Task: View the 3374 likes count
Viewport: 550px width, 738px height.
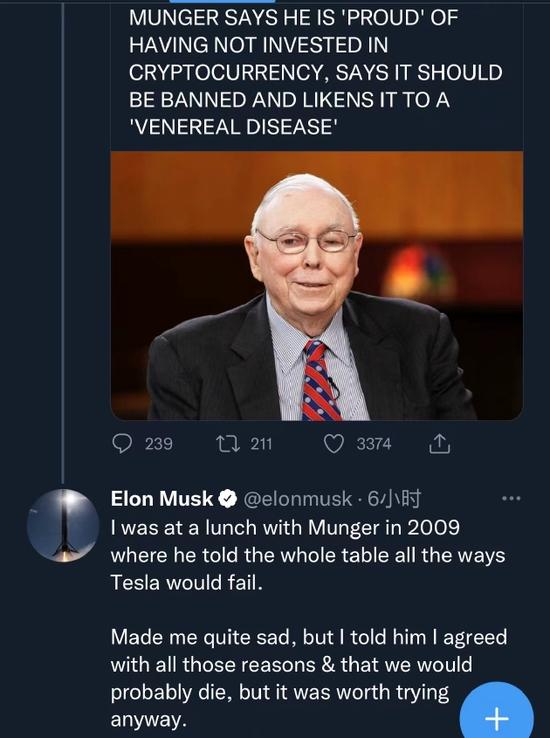Action: [x=374, y=444]
